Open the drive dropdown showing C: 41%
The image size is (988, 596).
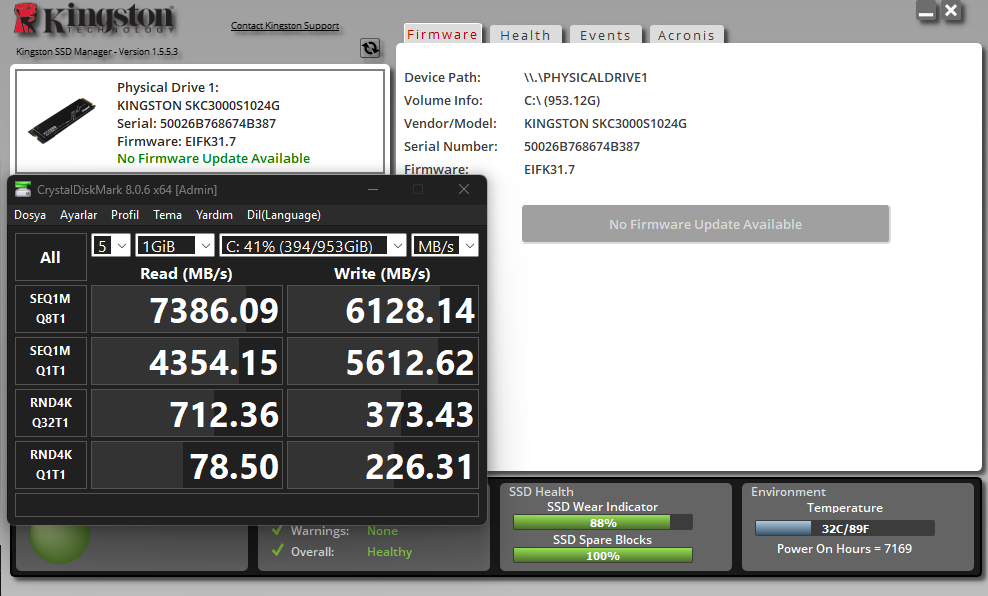(313, 246)
